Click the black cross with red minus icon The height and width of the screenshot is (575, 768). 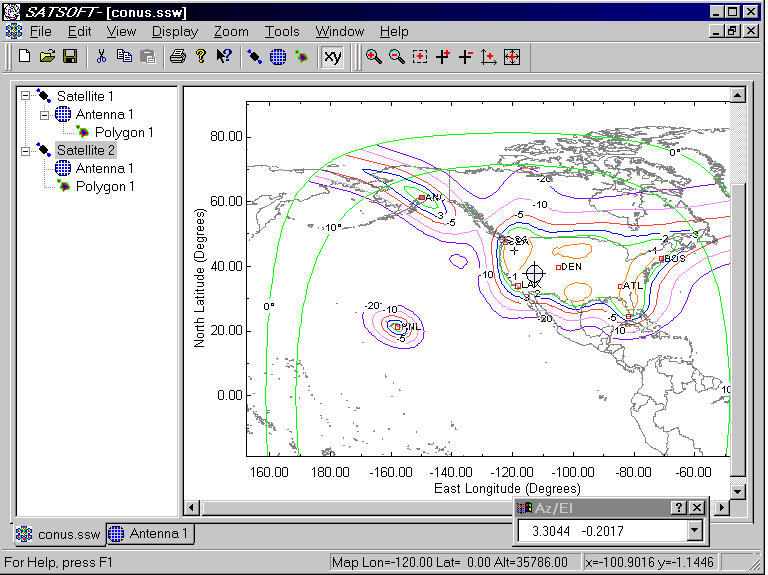[465, 57]
